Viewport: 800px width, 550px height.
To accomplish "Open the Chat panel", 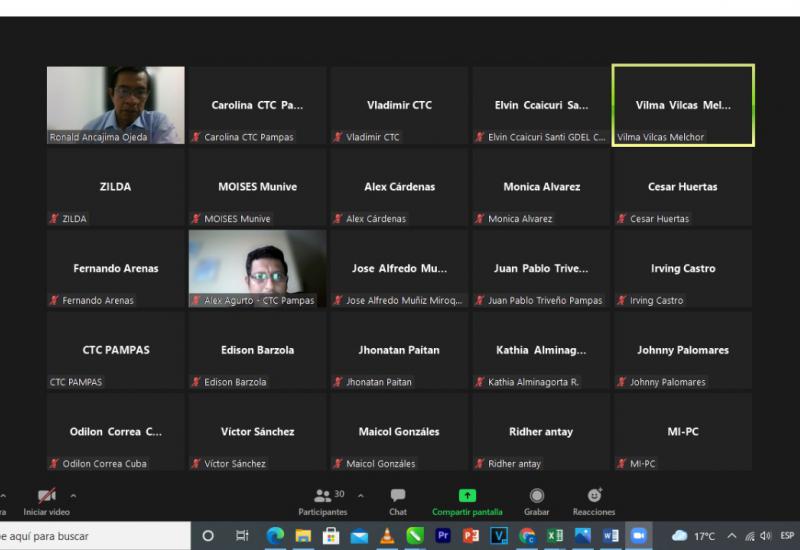I will tap(398, 501).
